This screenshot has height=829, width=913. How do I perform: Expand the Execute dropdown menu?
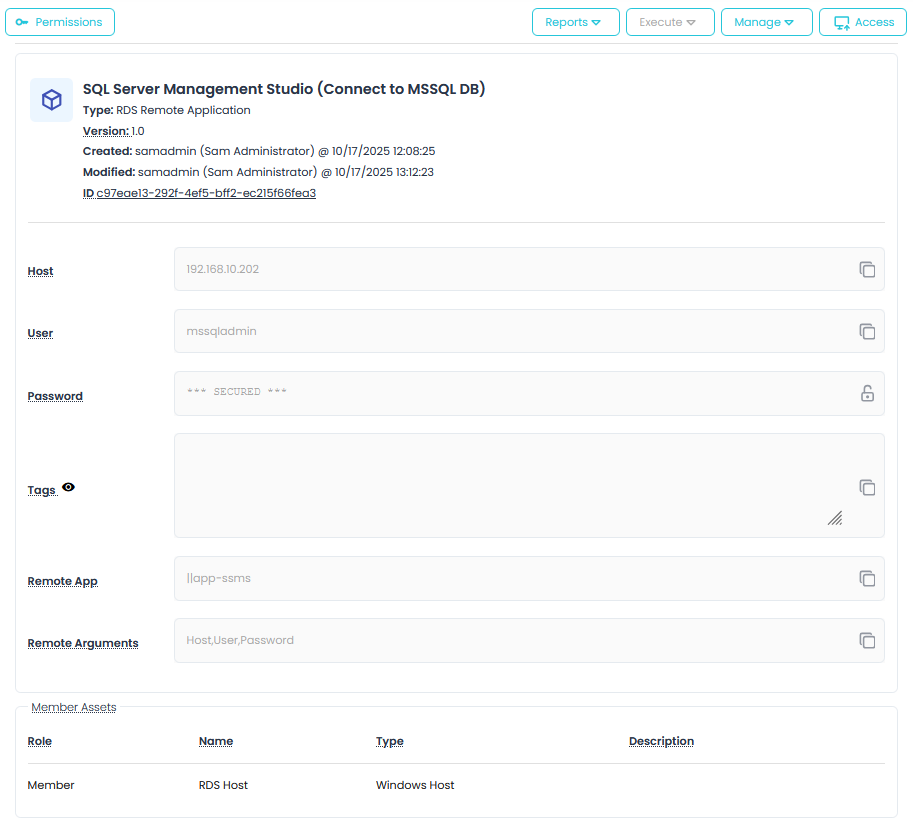pos(669,22)
